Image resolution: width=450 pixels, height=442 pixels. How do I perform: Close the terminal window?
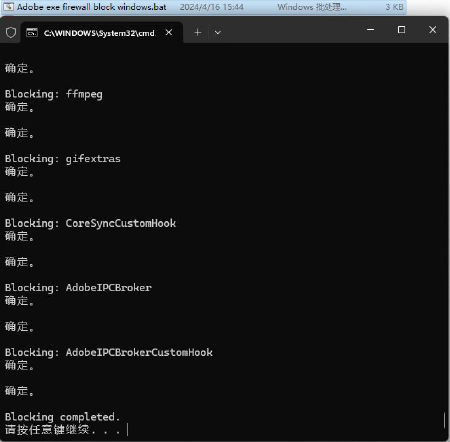tap(433, 30)
